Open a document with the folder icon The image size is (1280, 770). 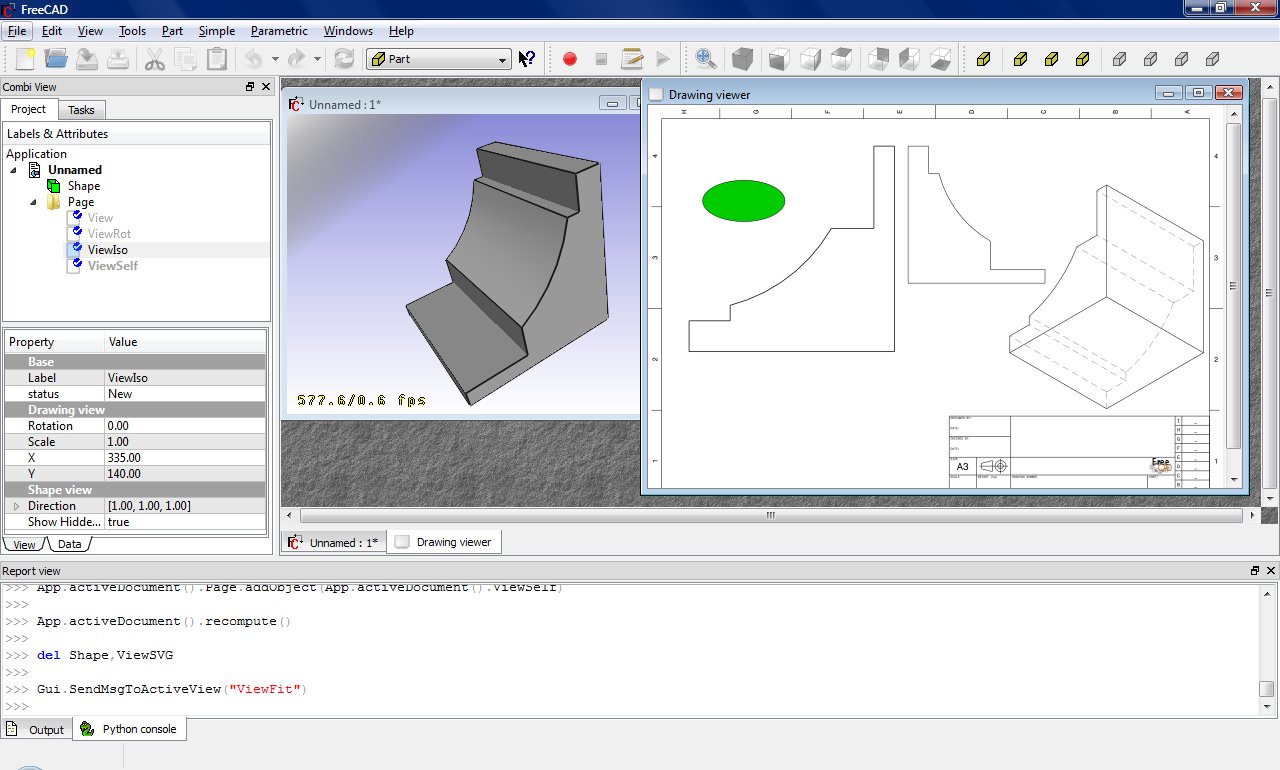click(x=55, y=58)
